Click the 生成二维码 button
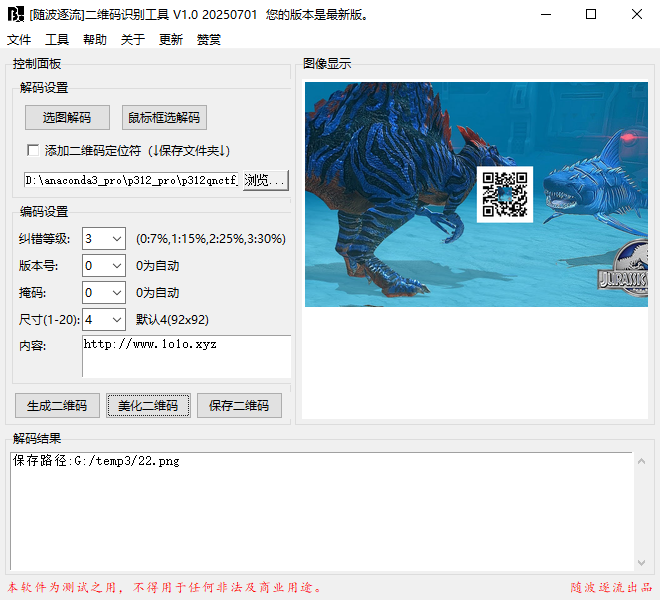Viewport: 660px width, 600px height. tap(57, 405)
